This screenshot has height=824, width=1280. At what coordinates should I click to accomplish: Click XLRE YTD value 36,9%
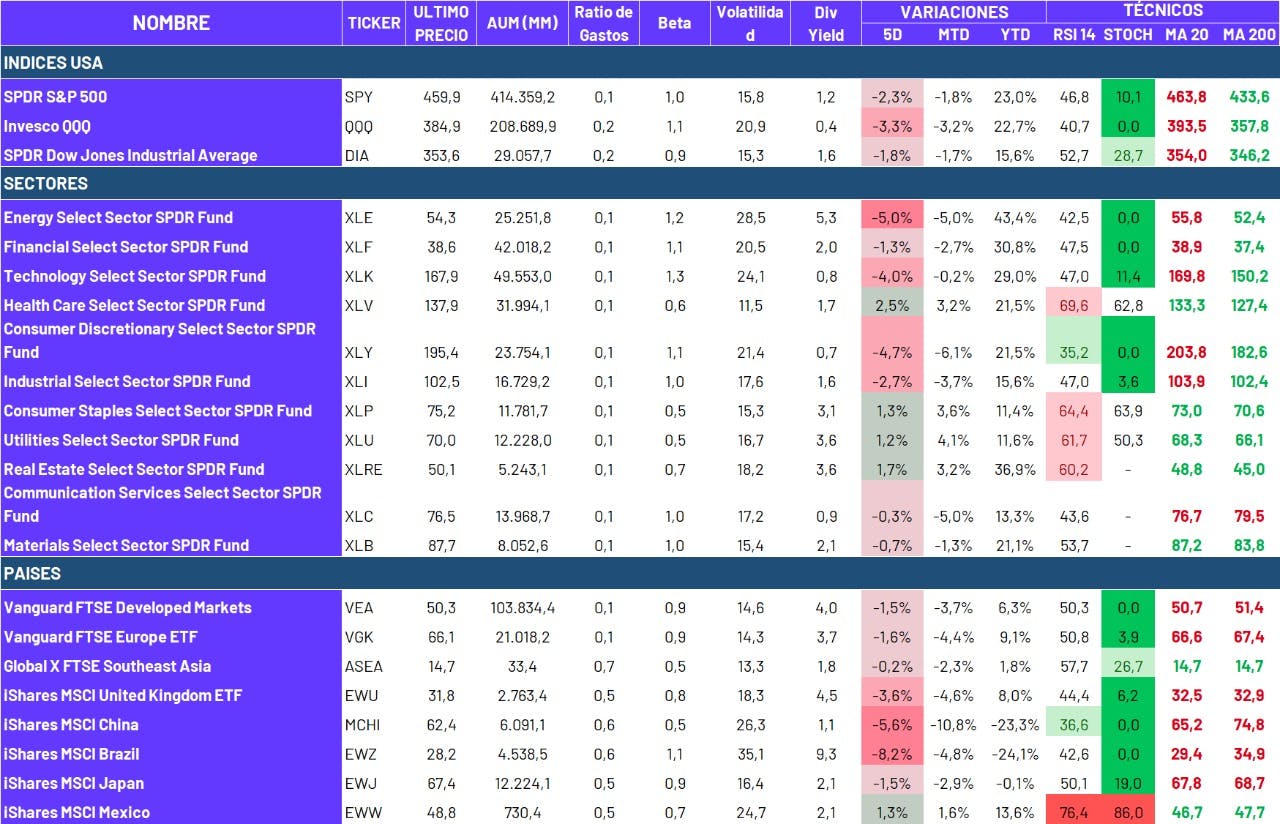pos(1017,469)
